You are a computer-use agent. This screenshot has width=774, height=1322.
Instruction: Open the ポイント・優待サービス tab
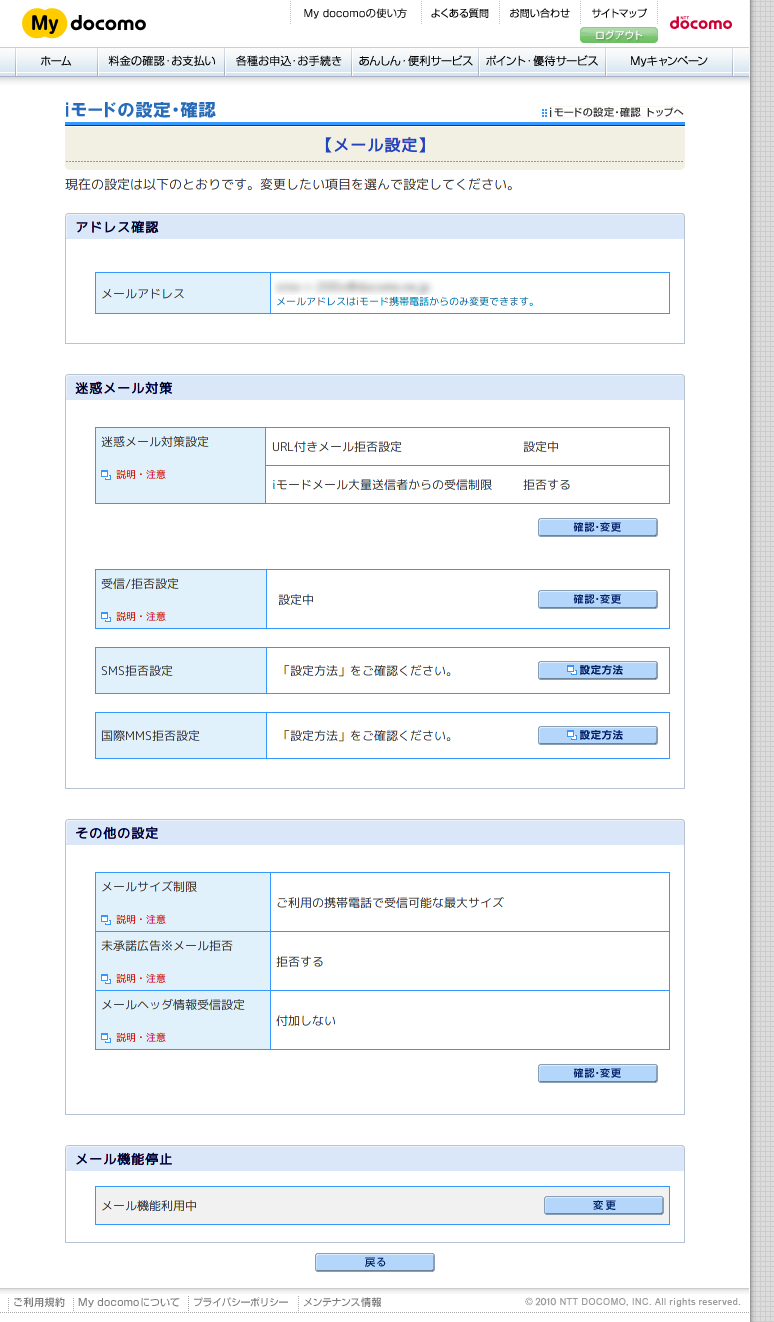click(542, 61)
